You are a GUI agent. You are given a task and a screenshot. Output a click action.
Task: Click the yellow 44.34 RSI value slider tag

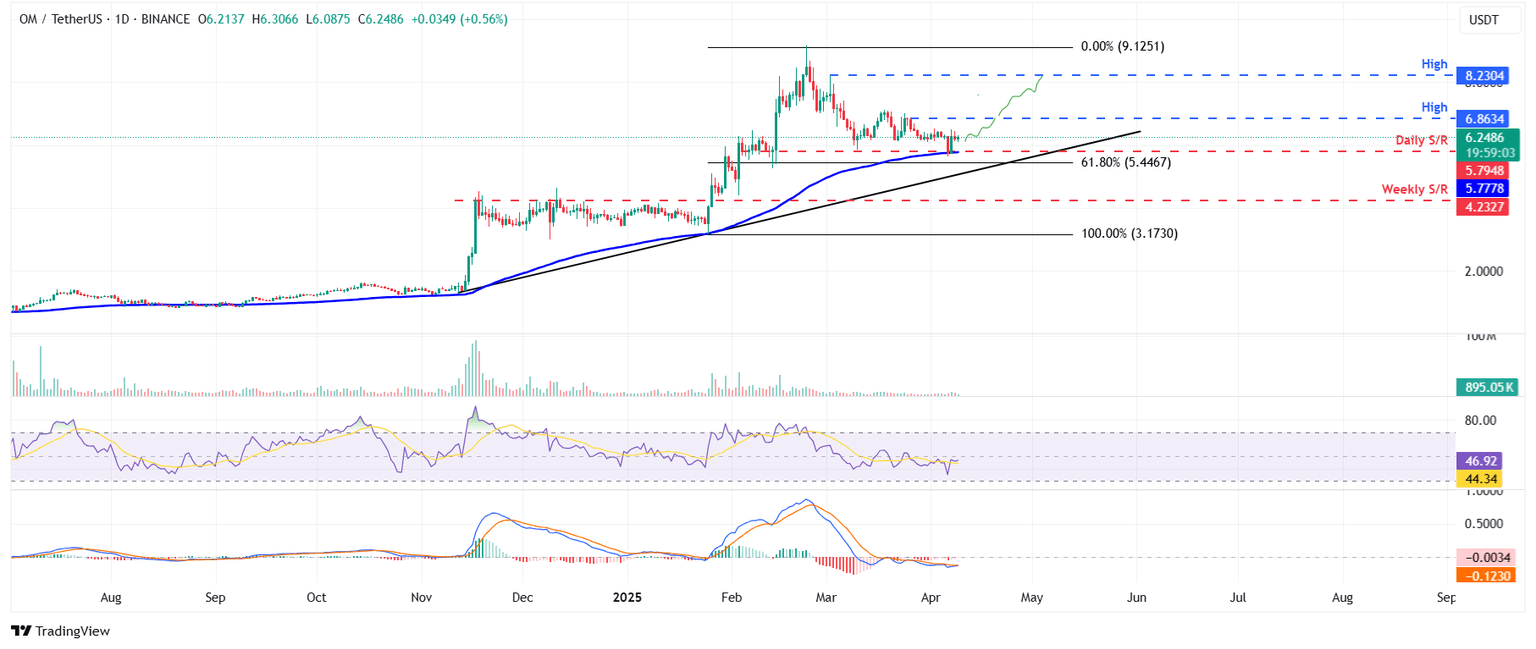(x=1483, y=480)
